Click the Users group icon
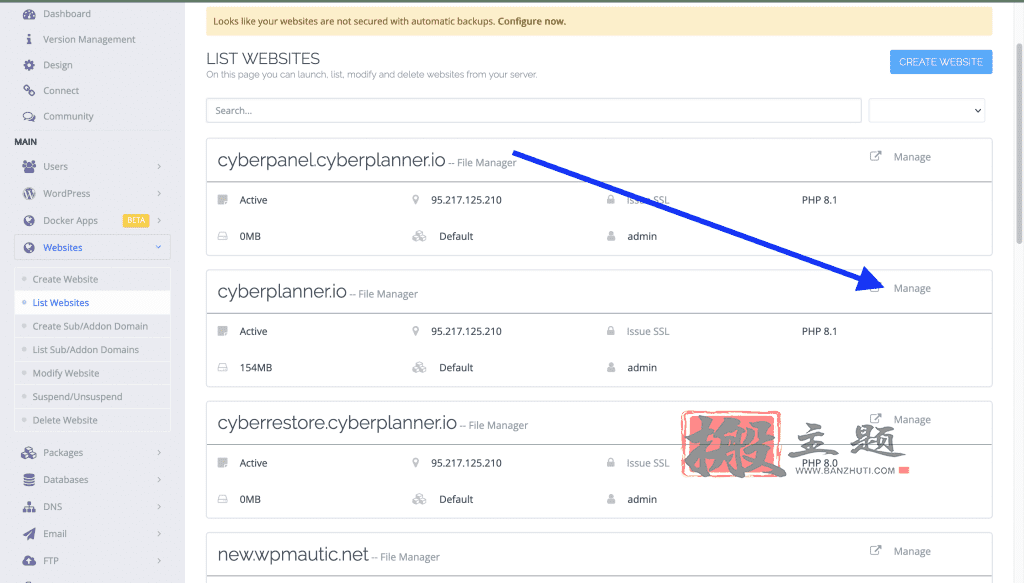 (29, 166)
